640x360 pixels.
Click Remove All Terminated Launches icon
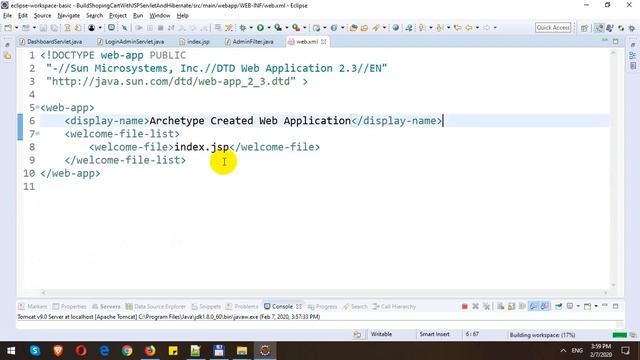click(487, 307)
